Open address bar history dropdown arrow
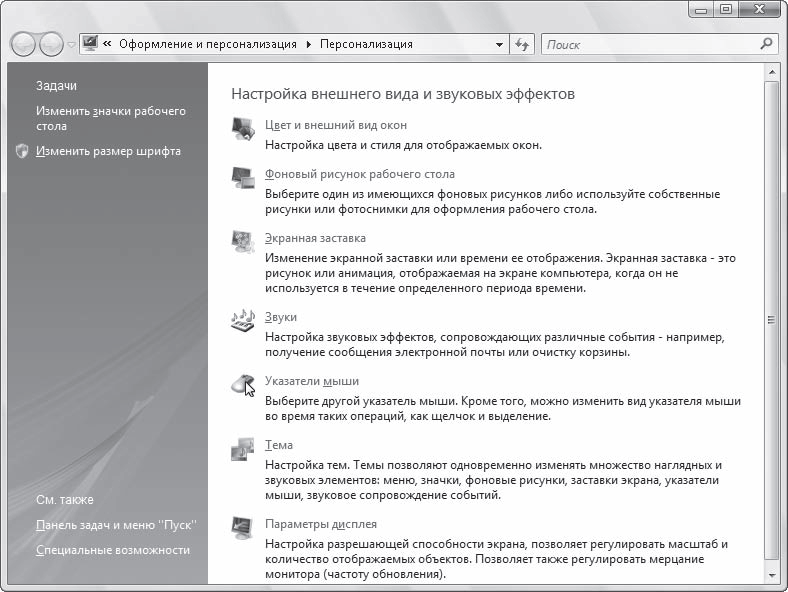Image resolution: width=788 pixels, height=592 pixels. [499, 45]
